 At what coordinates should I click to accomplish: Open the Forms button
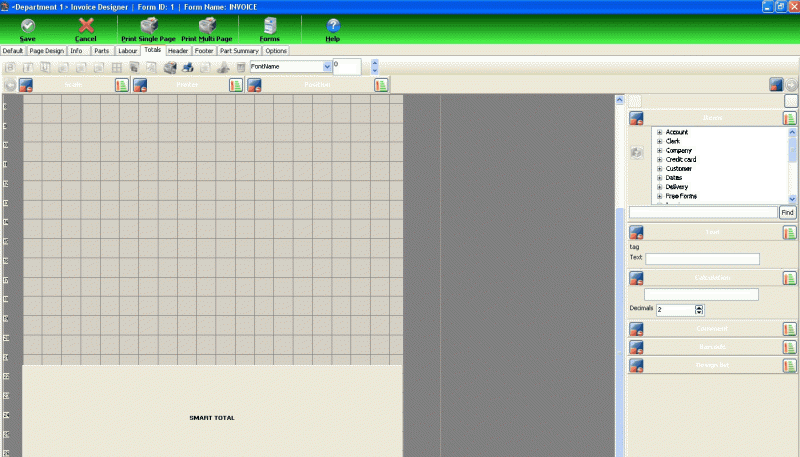coord(269,30)
